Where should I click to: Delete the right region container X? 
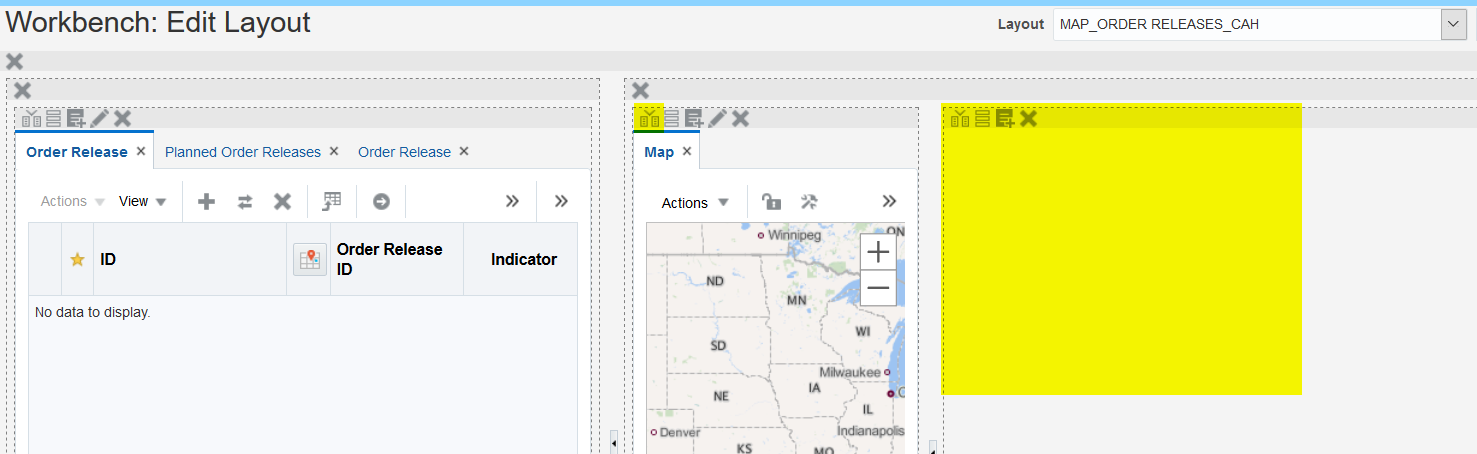point(640,90)
